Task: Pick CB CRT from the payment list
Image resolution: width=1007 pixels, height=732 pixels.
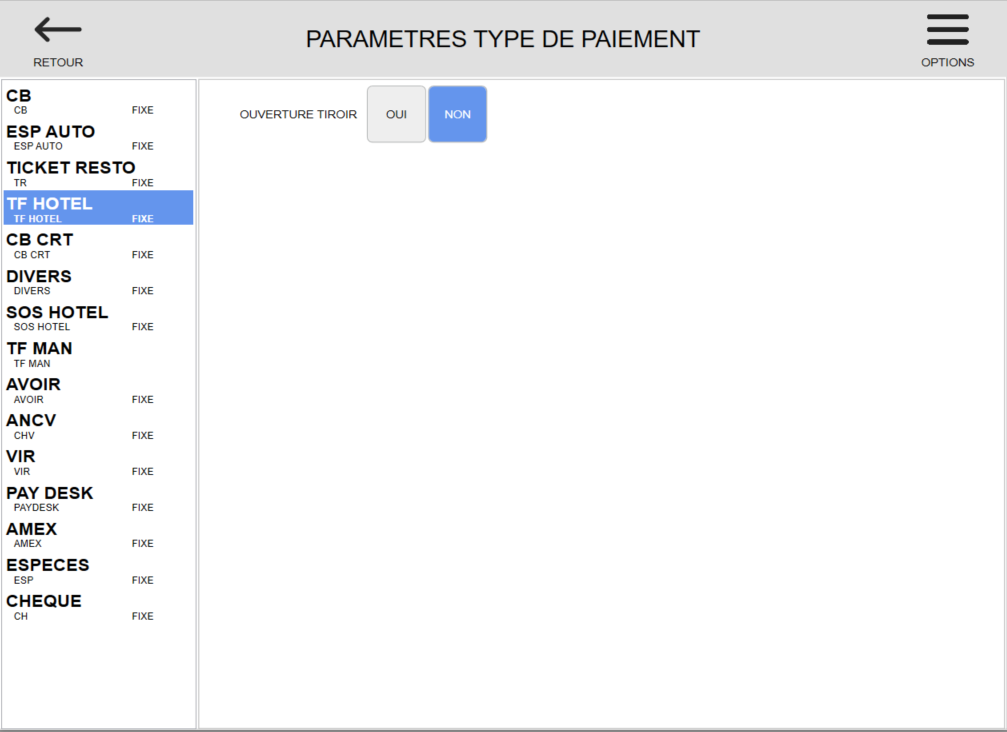Action: (98, 244)
